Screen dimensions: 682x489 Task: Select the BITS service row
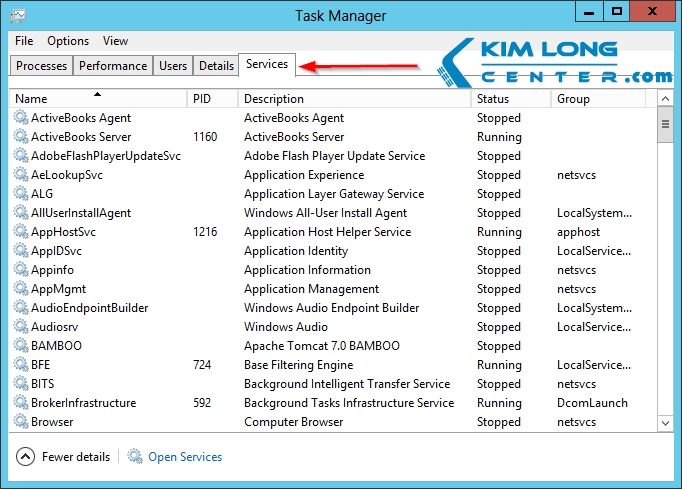click(300, 384)
